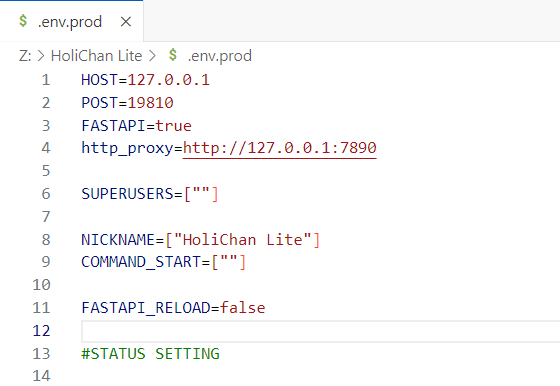Viewport: 560px width, 386px height.
Task: Click the FASTAPI=true value
Action: [173, 126]
